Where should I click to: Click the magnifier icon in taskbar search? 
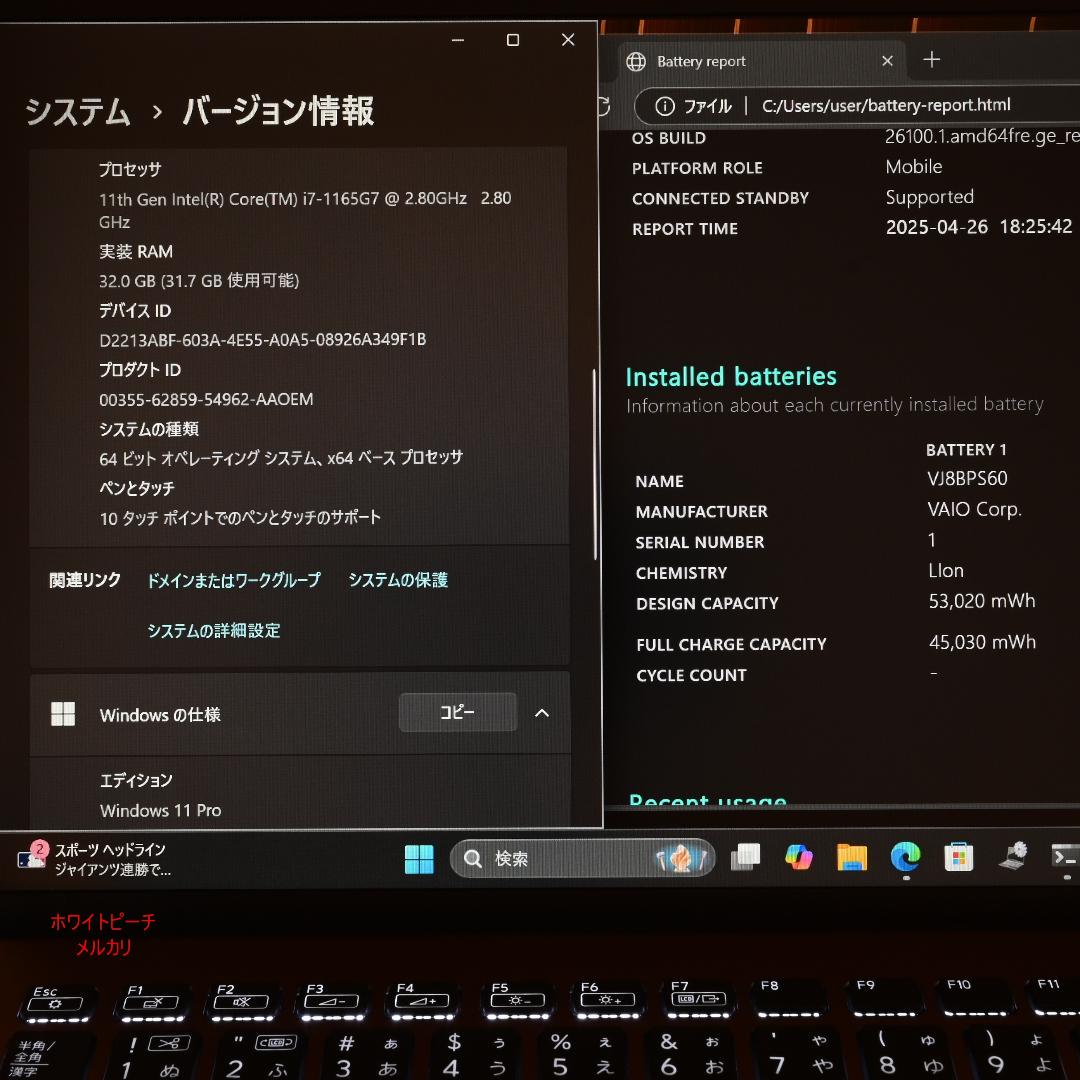pos(472,858)
